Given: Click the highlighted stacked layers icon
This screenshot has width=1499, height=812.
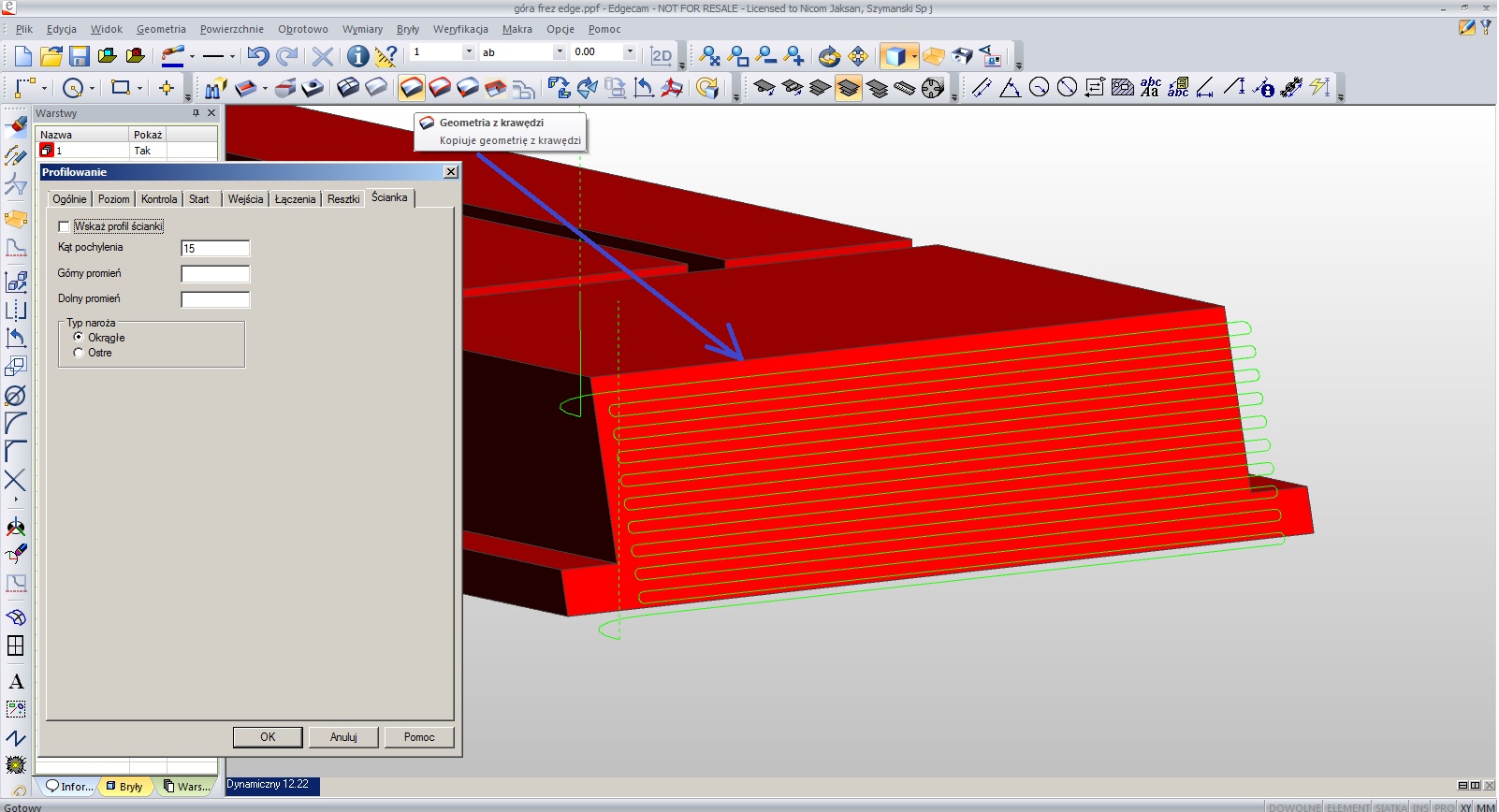Looking at the screenshot, I should pos(849,88).
